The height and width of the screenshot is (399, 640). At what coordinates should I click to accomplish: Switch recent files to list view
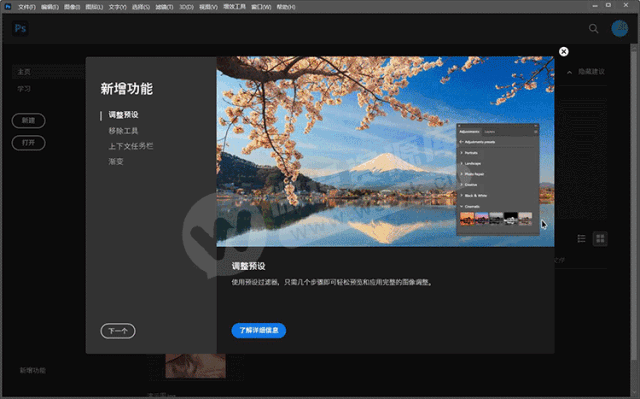(582, 239)
